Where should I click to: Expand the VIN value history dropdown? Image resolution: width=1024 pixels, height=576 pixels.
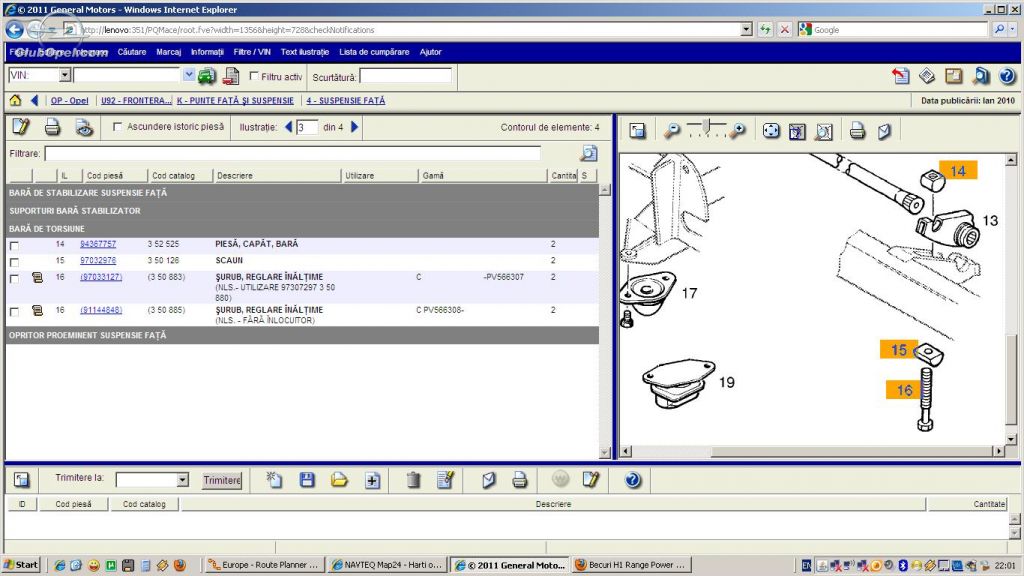[x=189, y=75]
